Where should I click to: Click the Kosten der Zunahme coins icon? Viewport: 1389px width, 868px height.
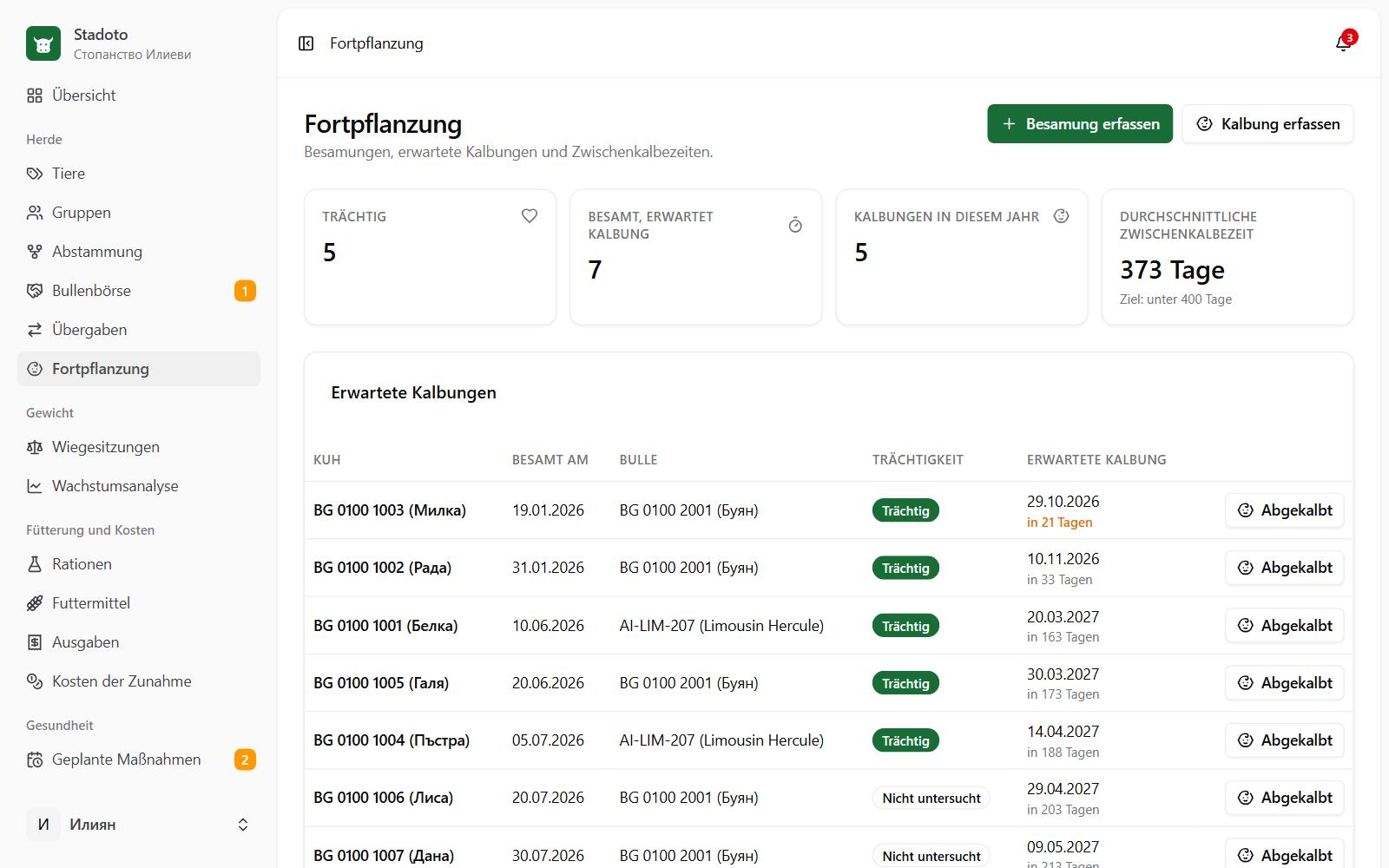tap(35, 681)
